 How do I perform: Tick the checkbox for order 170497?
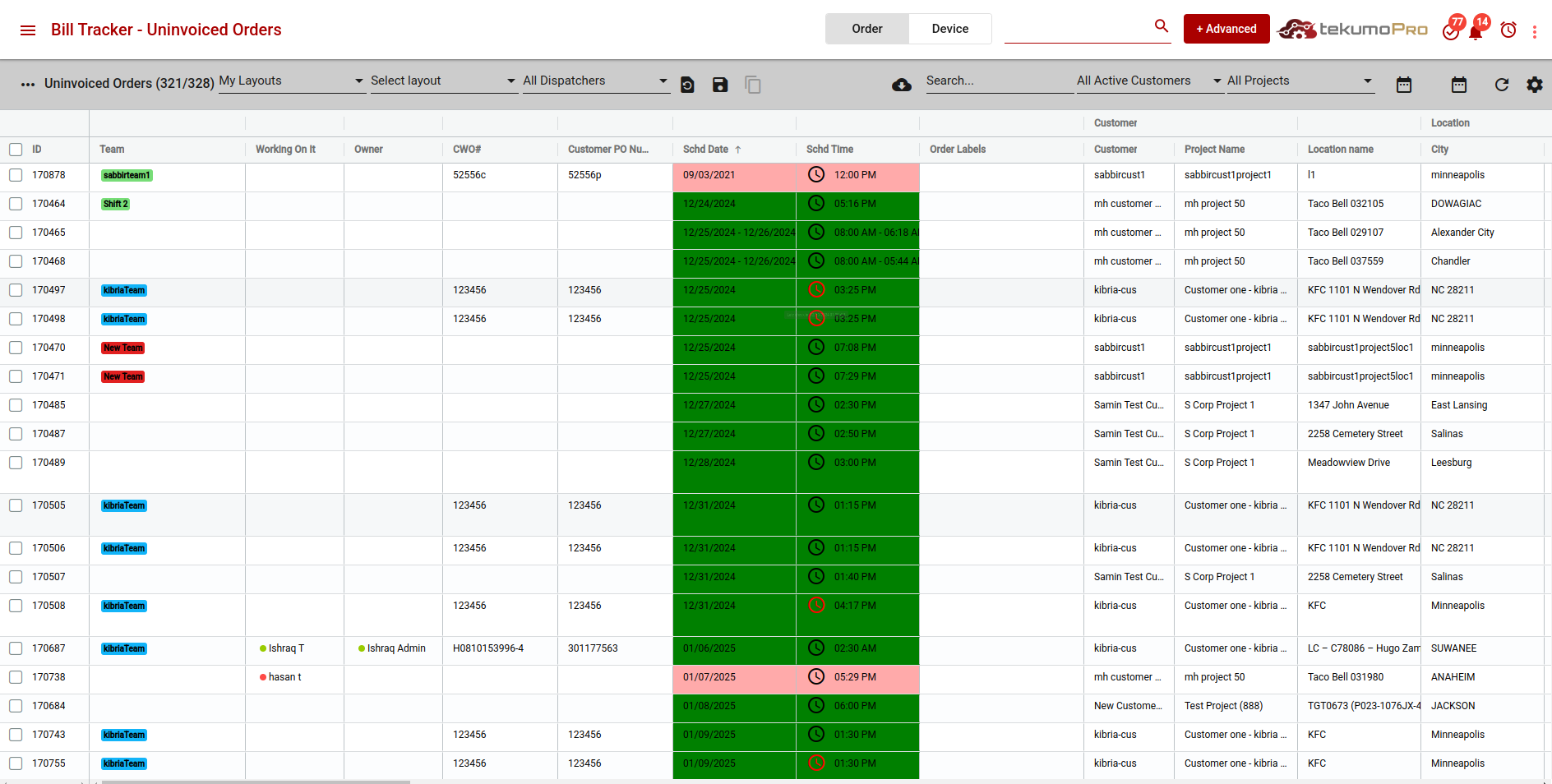click(16, 290)
